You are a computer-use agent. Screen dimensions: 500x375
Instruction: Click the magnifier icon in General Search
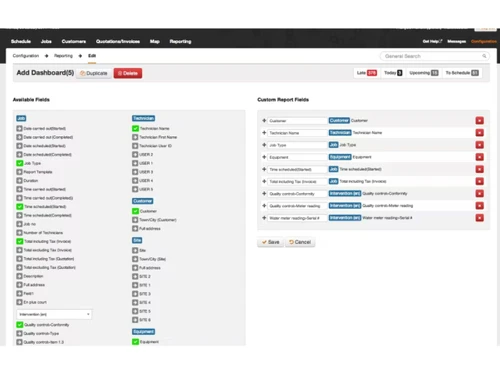(484, 56)
